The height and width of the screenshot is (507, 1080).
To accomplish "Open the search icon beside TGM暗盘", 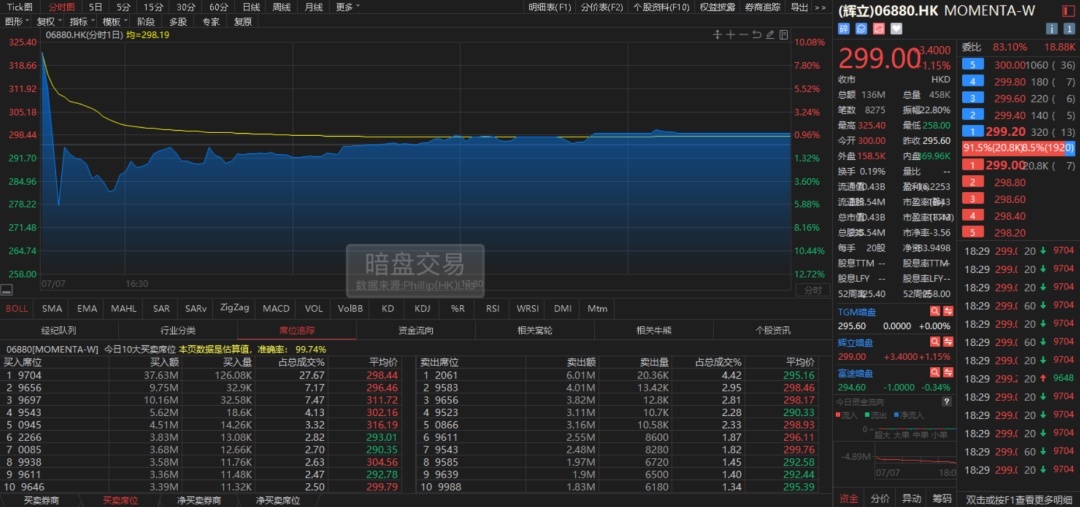I will tap(935, 311).
